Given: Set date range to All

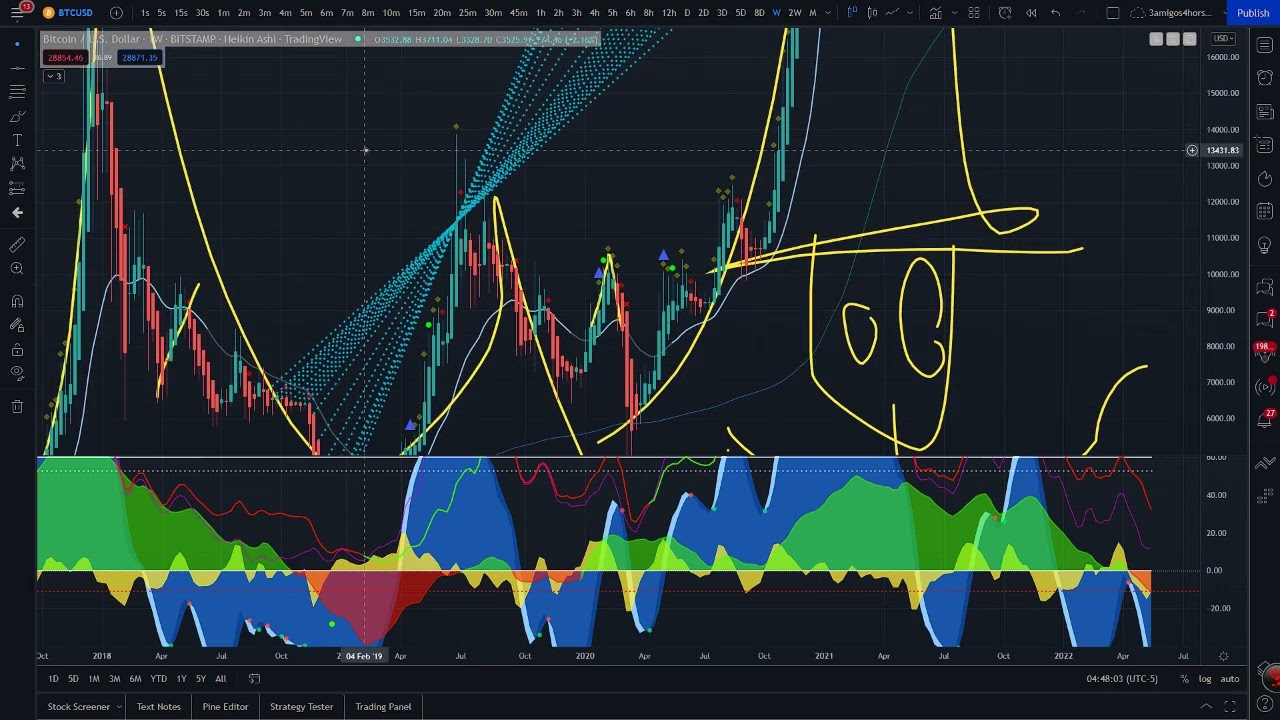Looking at the screenshot, I should [x=220, y=679].
